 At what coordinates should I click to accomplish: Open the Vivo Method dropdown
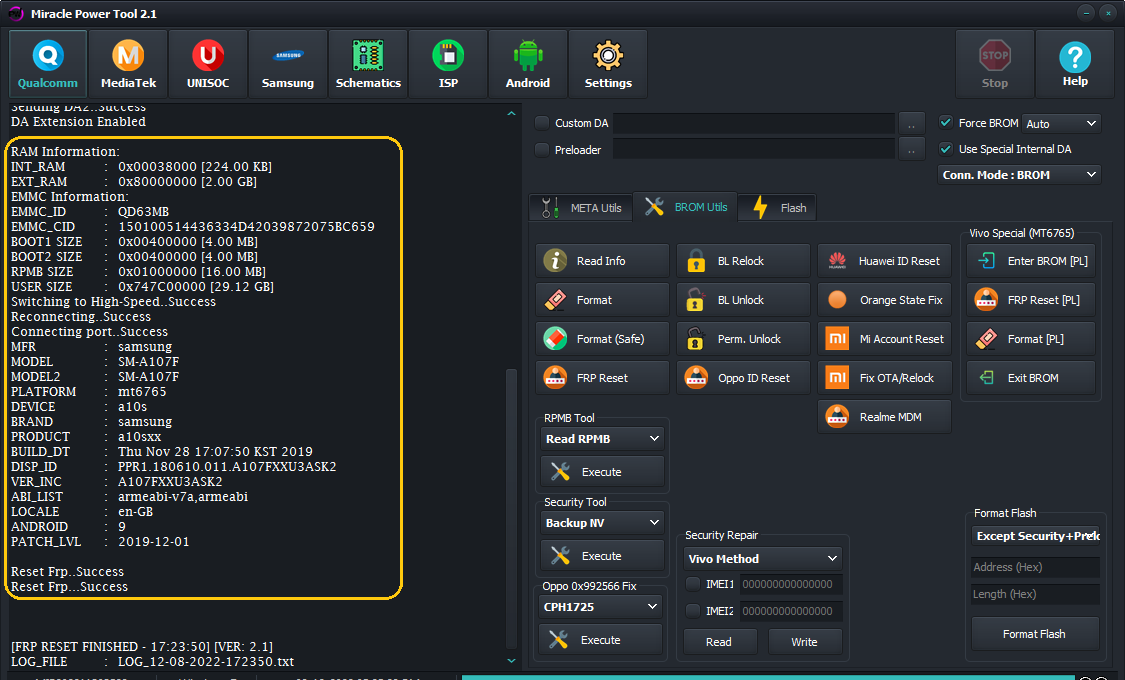[763, 558]
